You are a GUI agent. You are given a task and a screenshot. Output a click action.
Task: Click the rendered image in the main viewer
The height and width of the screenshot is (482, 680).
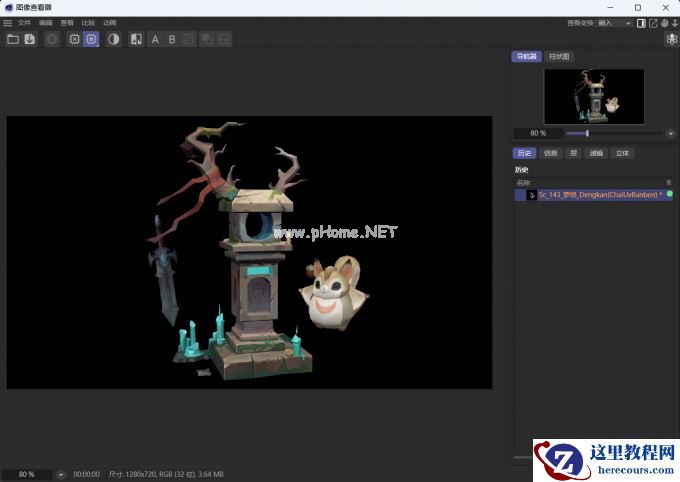tap(249, 252)
